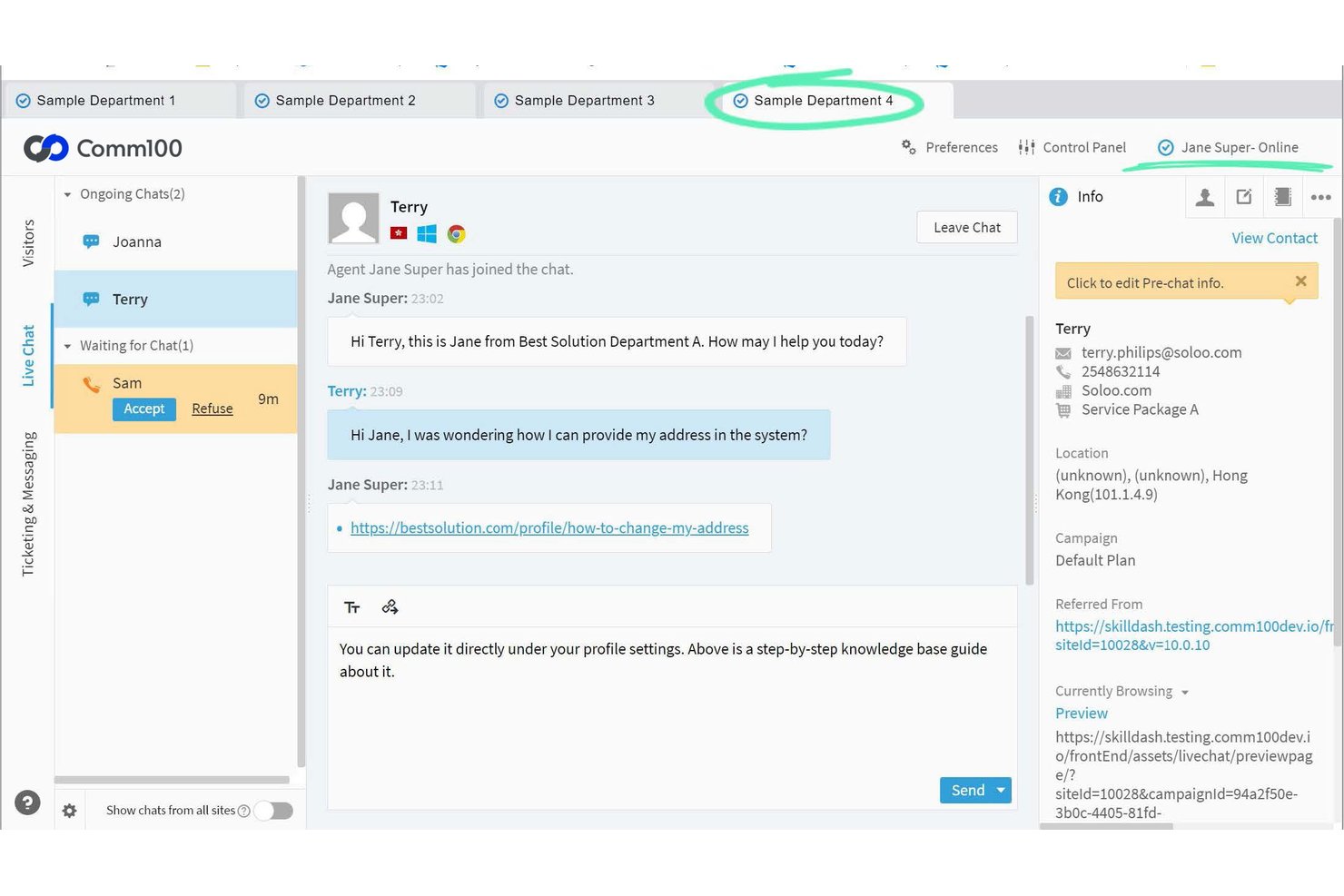This screenshot has width=1344, height=896.
Task: Click the Preview link
Action: coord(1082,714)
